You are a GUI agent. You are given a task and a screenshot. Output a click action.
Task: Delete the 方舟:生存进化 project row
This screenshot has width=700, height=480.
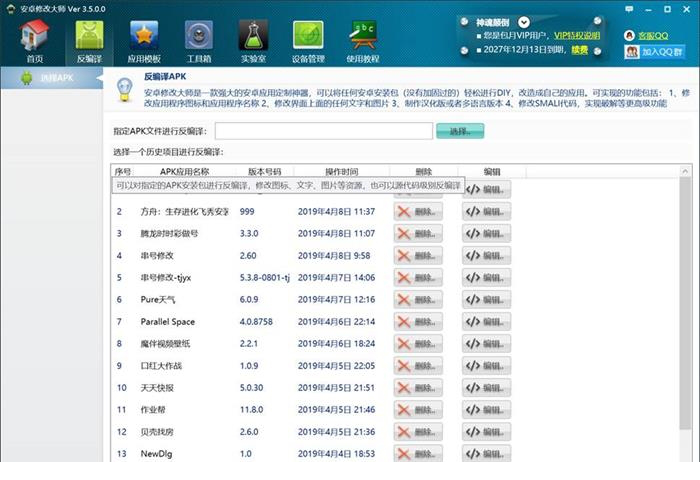[418, 211]
